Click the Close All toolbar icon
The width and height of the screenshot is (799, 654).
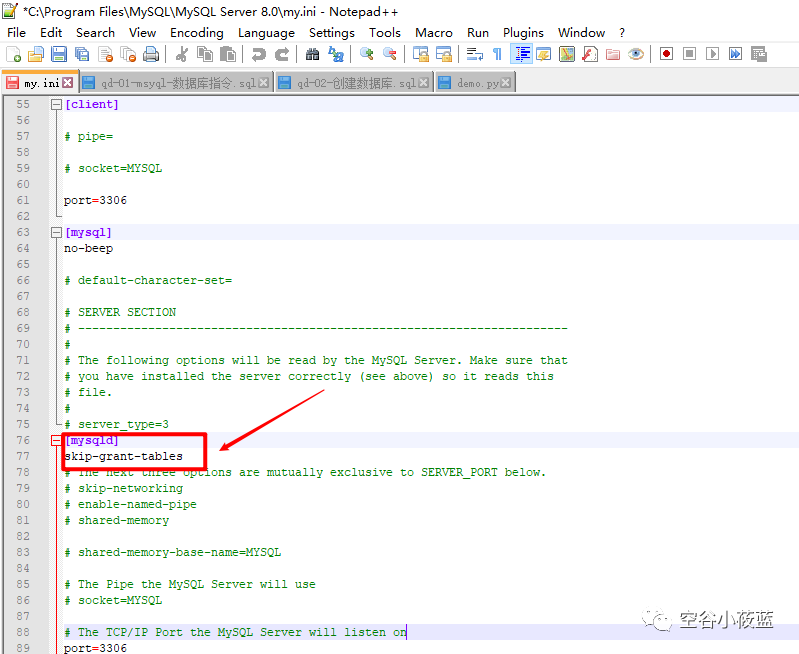point(128,54)
